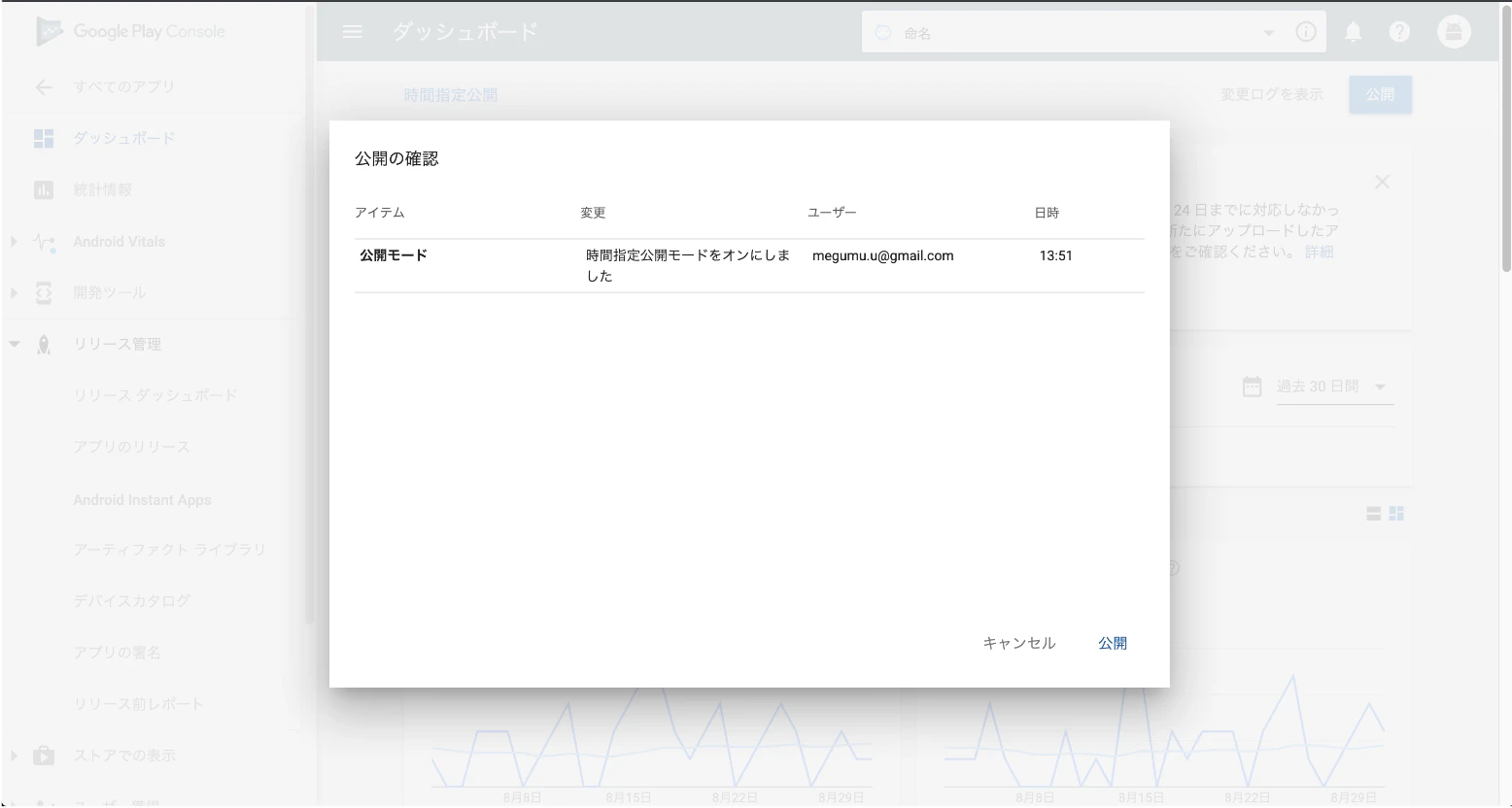Screen dimensions: 1512x808
Task: Click the dashboard grid icon in sidebar
Action: click(x=44, y=138)
